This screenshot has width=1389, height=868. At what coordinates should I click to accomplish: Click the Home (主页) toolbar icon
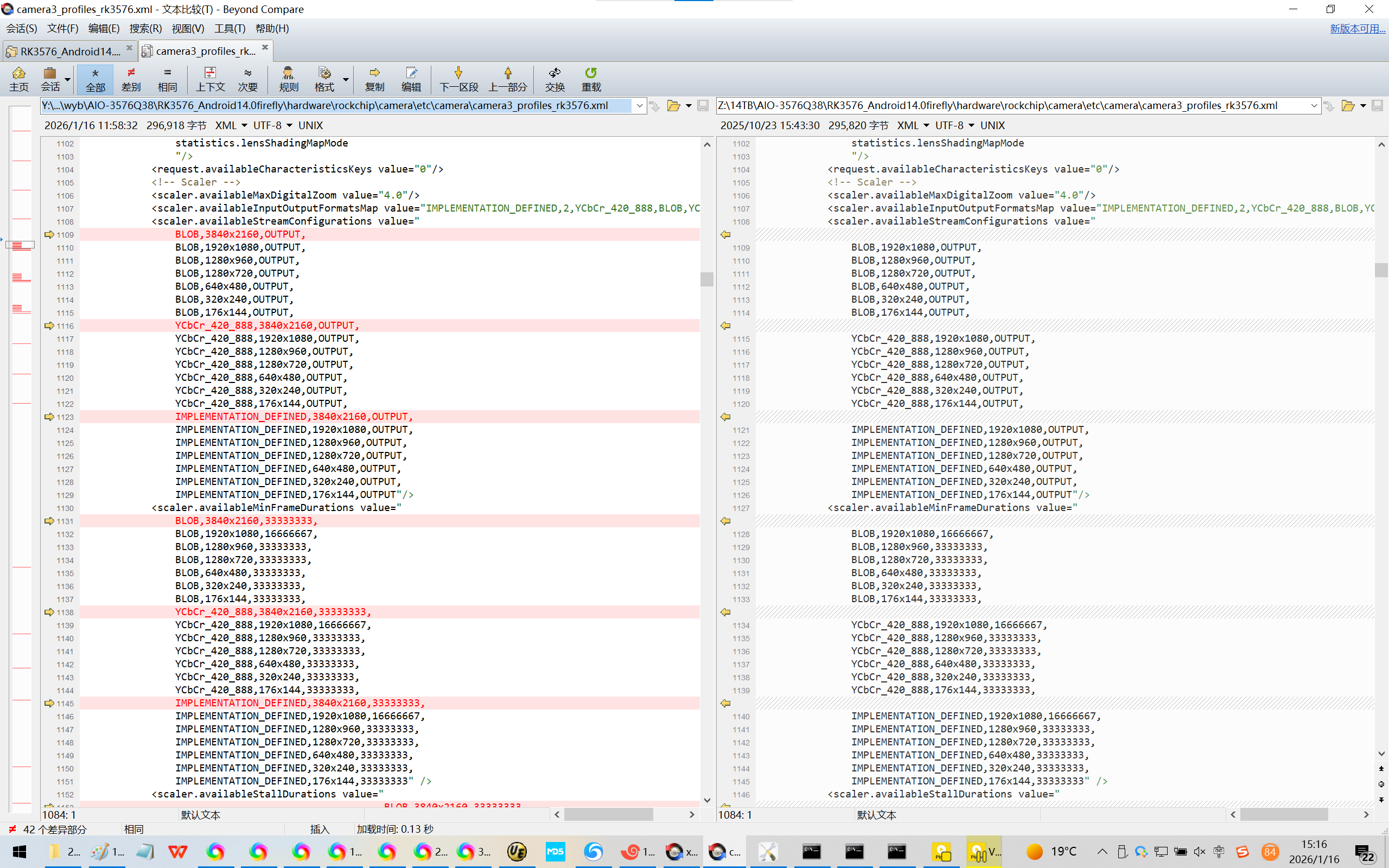tap(18, 79)
